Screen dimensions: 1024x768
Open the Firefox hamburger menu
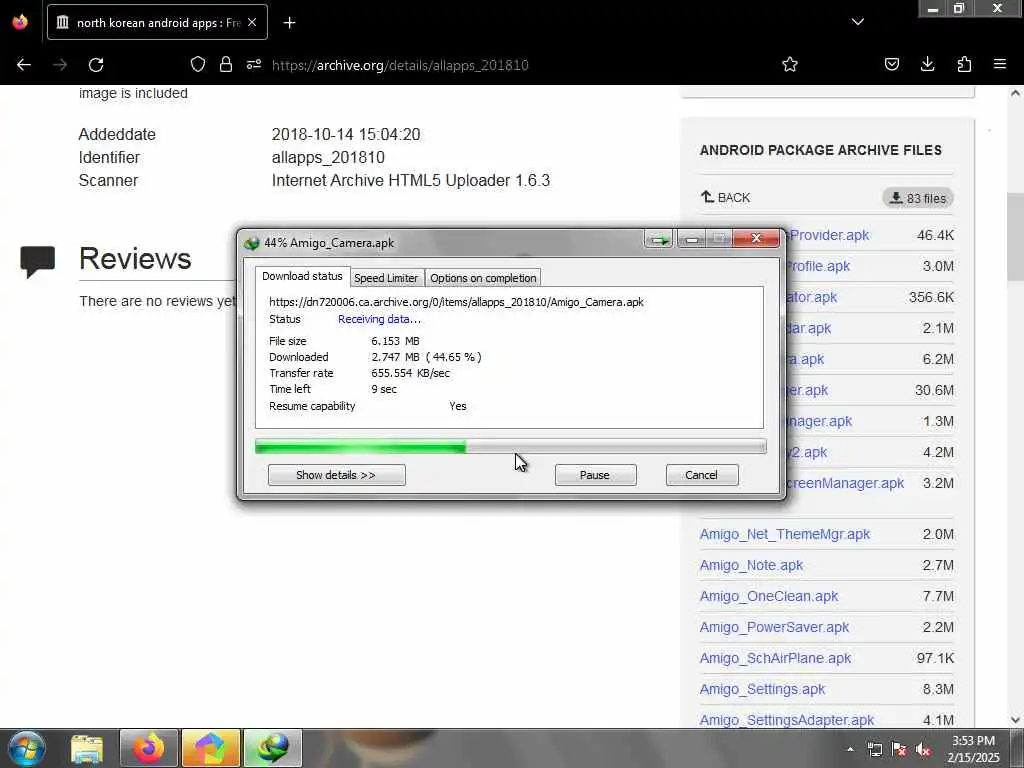pyautogui.click(x=1000, y=64)
